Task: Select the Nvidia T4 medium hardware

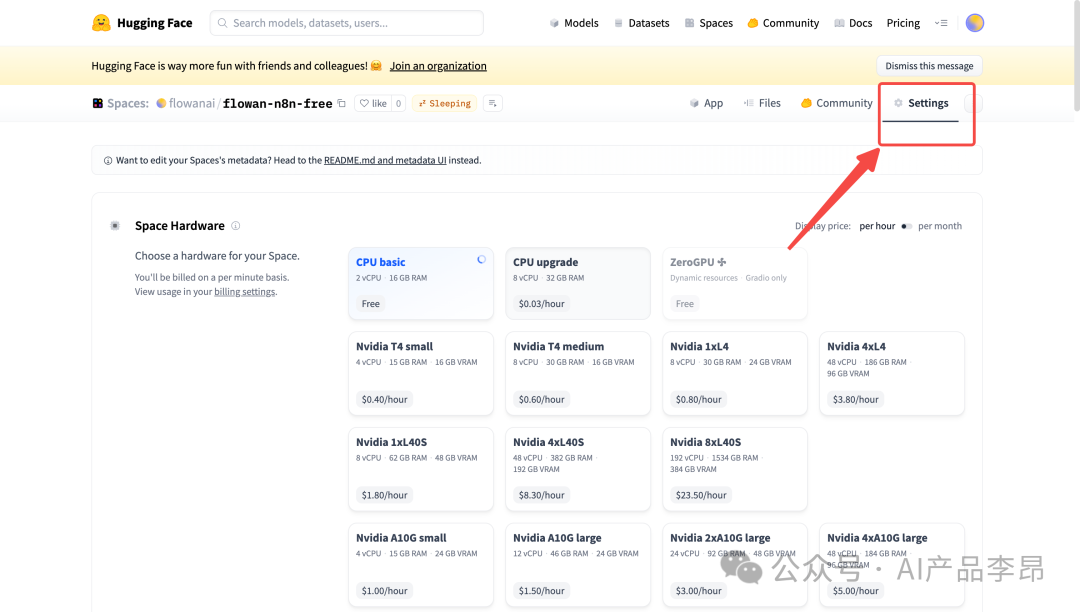Action: coord(578,373)
